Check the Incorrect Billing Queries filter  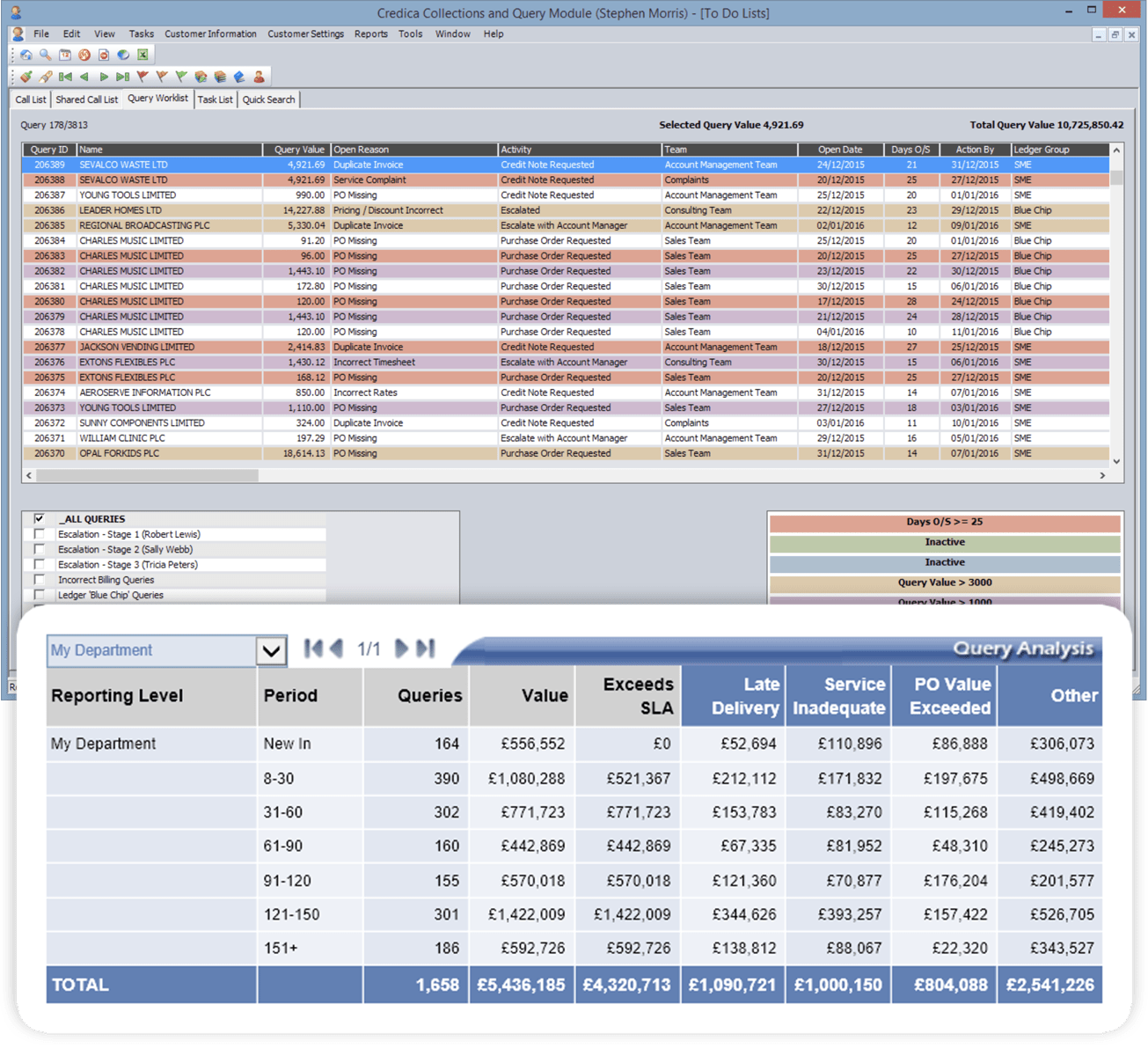click(39, 579)
